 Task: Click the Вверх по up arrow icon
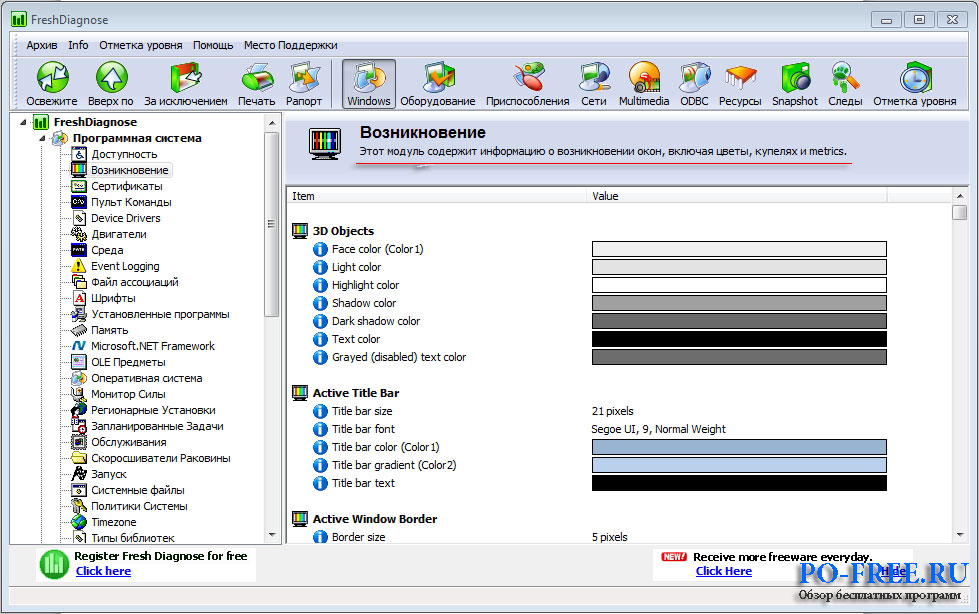pos(111,78)
